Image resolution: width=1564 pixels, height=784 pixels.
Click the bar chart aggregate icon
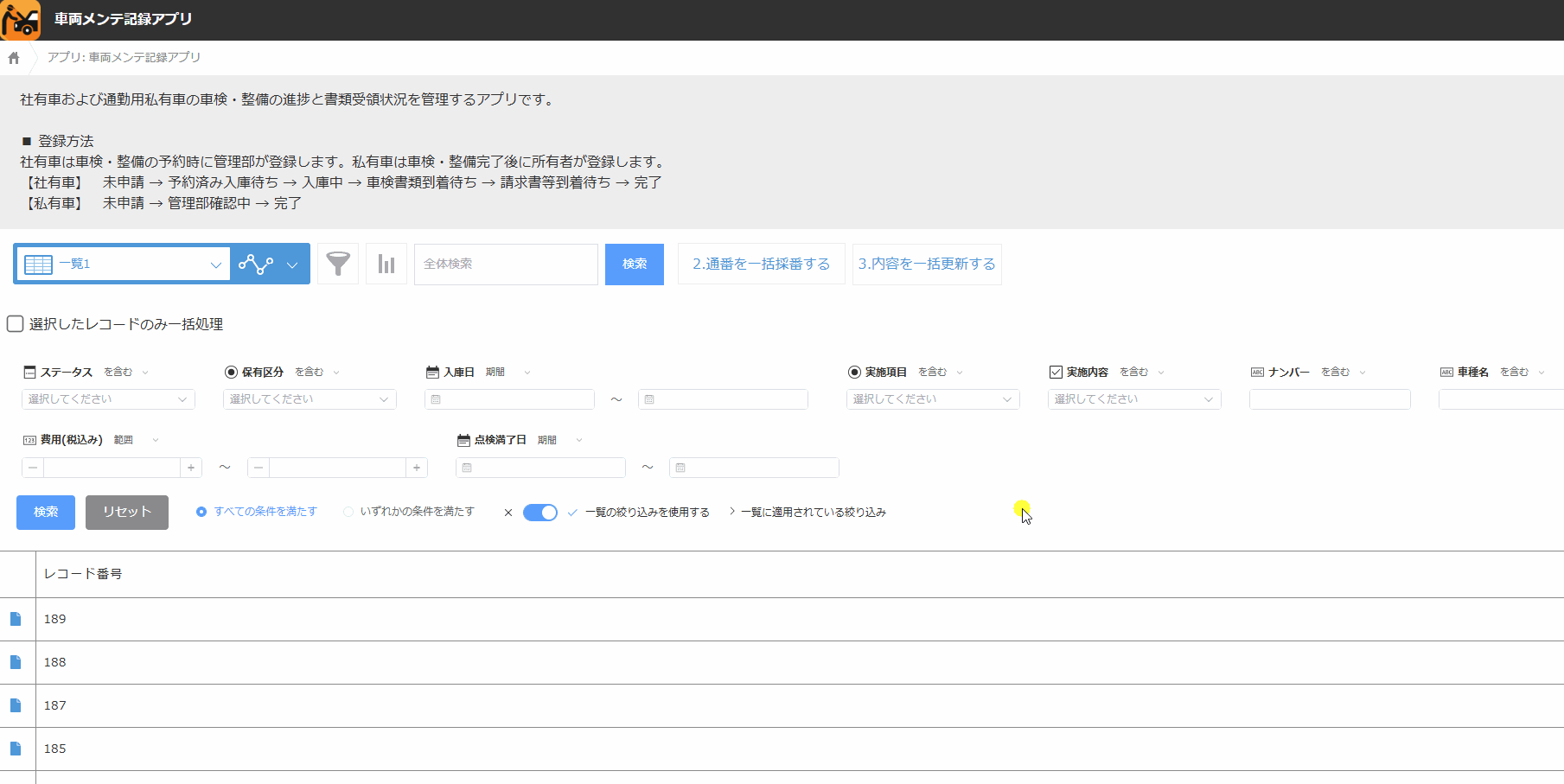point(386,265)
